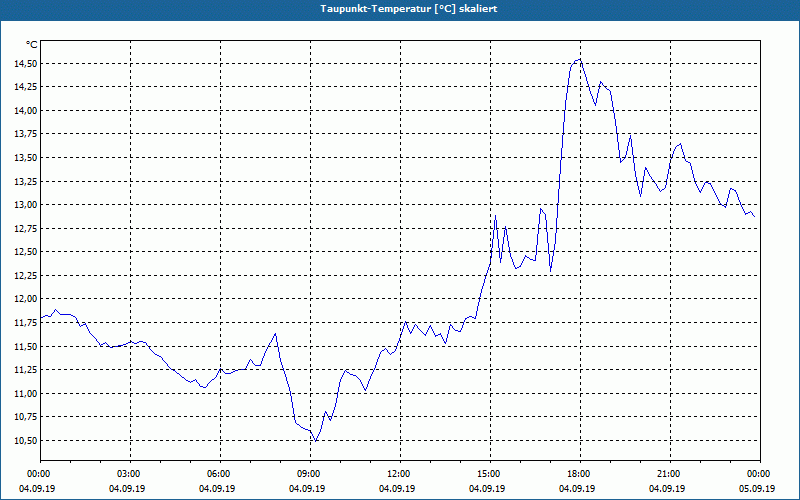Click the 12,75 y-axis label

pyautogui.click(x=24, y=229)
